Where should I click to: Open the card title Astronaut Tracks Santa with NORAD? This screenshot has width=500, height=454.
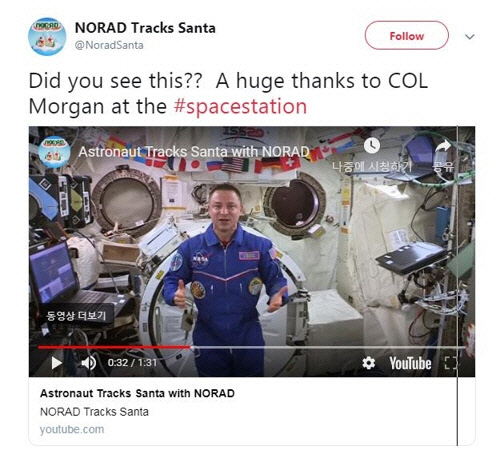pyautogui.click(x=137, y=393)
